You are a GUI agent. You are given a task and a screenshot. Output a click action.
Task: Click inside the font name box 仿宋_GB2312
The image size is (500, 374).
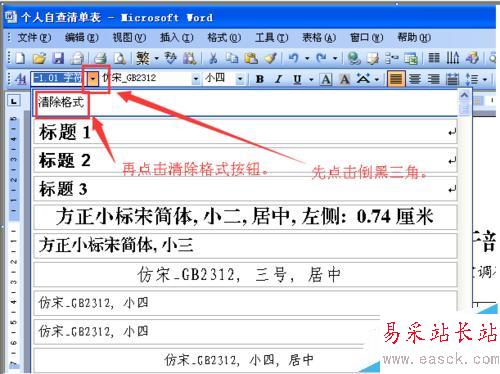(x=146, y=79)
